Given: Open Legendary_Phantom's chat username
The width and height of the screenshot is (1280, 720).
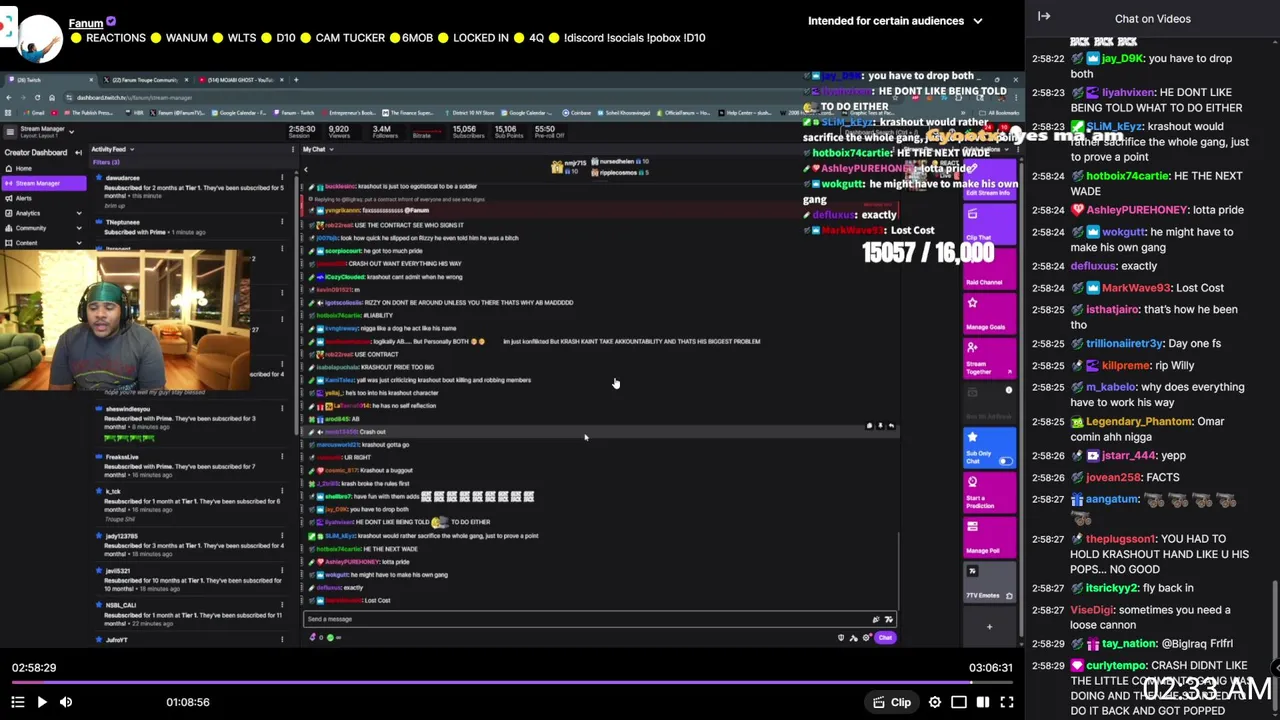Looking at the screenshot, I should tap(1138, 422).
